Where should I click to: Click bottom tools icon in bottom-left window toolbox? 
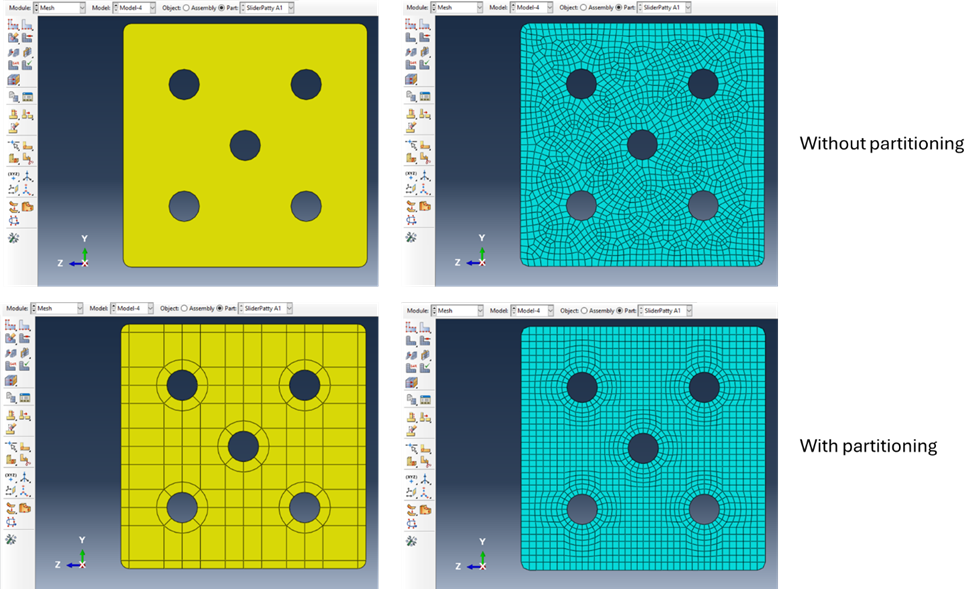[x=11, y=539]
